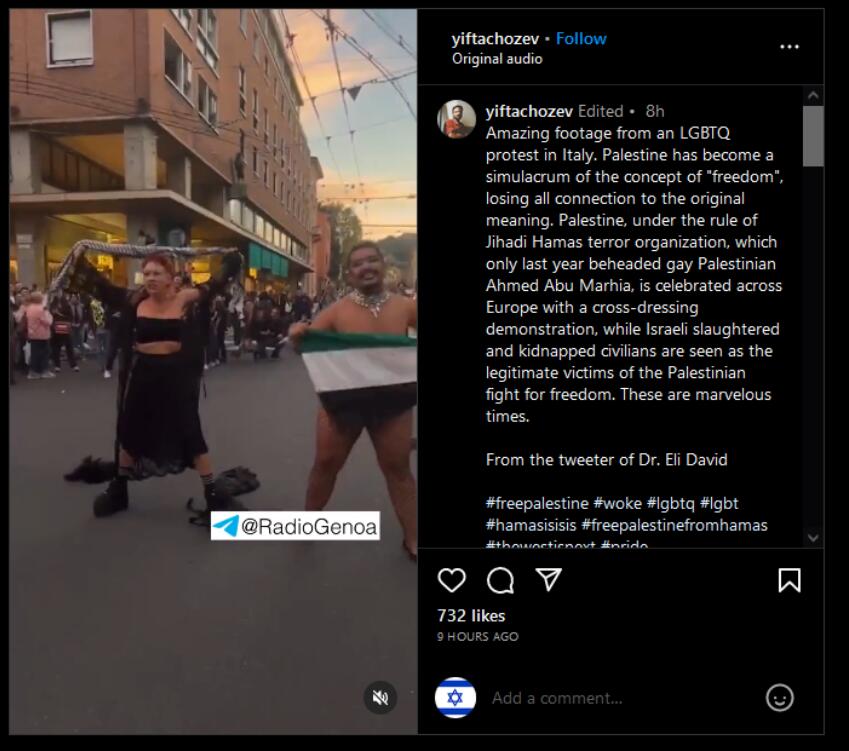Click the caption scrollbar thumb
The height and width of the screenshot is (751, 849).
pos(813,136)
